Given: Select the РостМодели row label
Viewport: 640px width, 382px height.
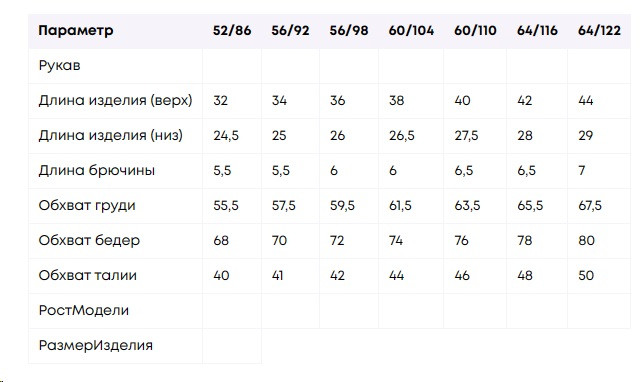Looking at the screenshot, I should point(84,311).
